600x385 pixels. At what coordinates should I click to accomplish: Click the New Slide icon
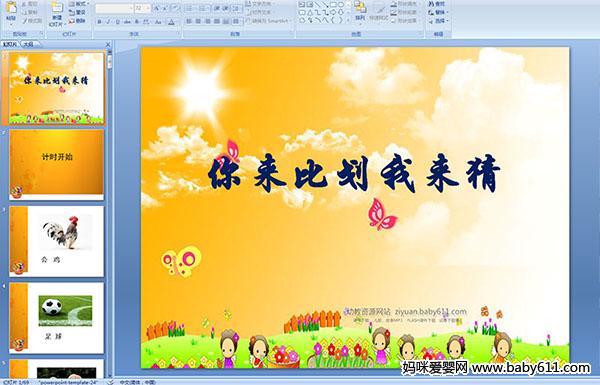57,13
